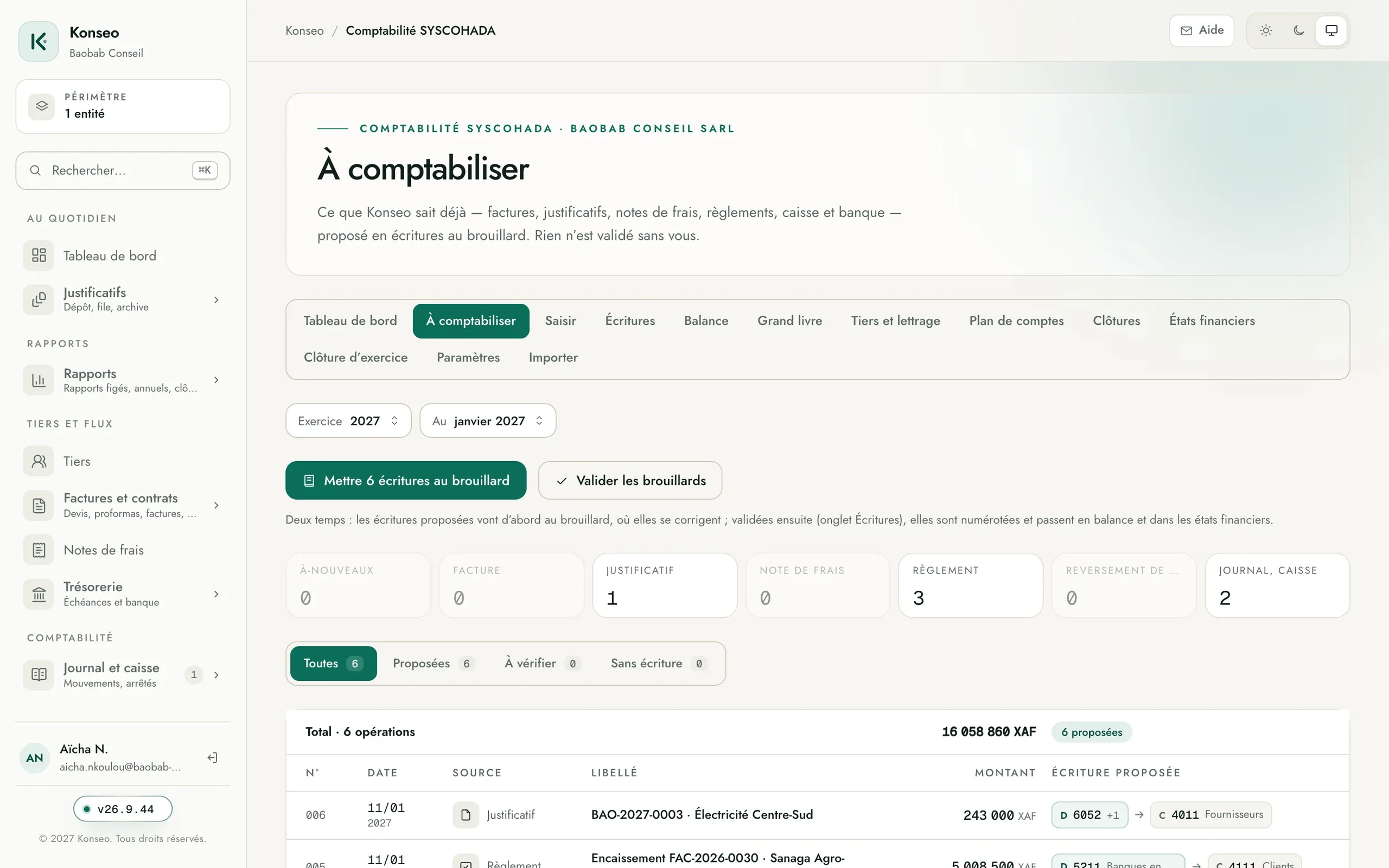Image resolution: width=1389 pixels, height=868 pixels.
Task: Click the Justificatif file icon in row 006
Action: pyautogui.click(x=466, y=815)
